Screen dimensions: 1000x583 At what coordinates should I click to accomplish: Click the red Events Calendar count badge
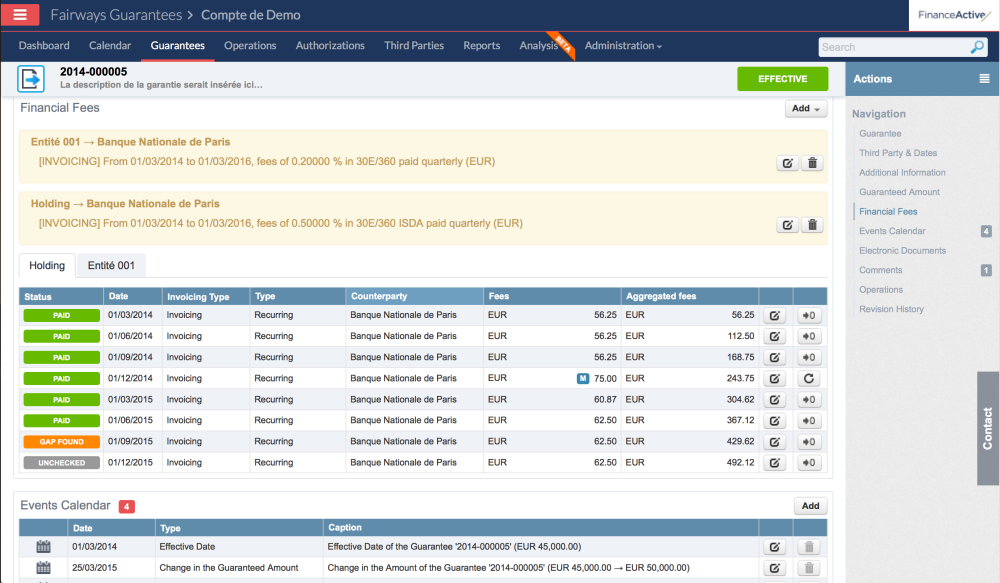126,507
